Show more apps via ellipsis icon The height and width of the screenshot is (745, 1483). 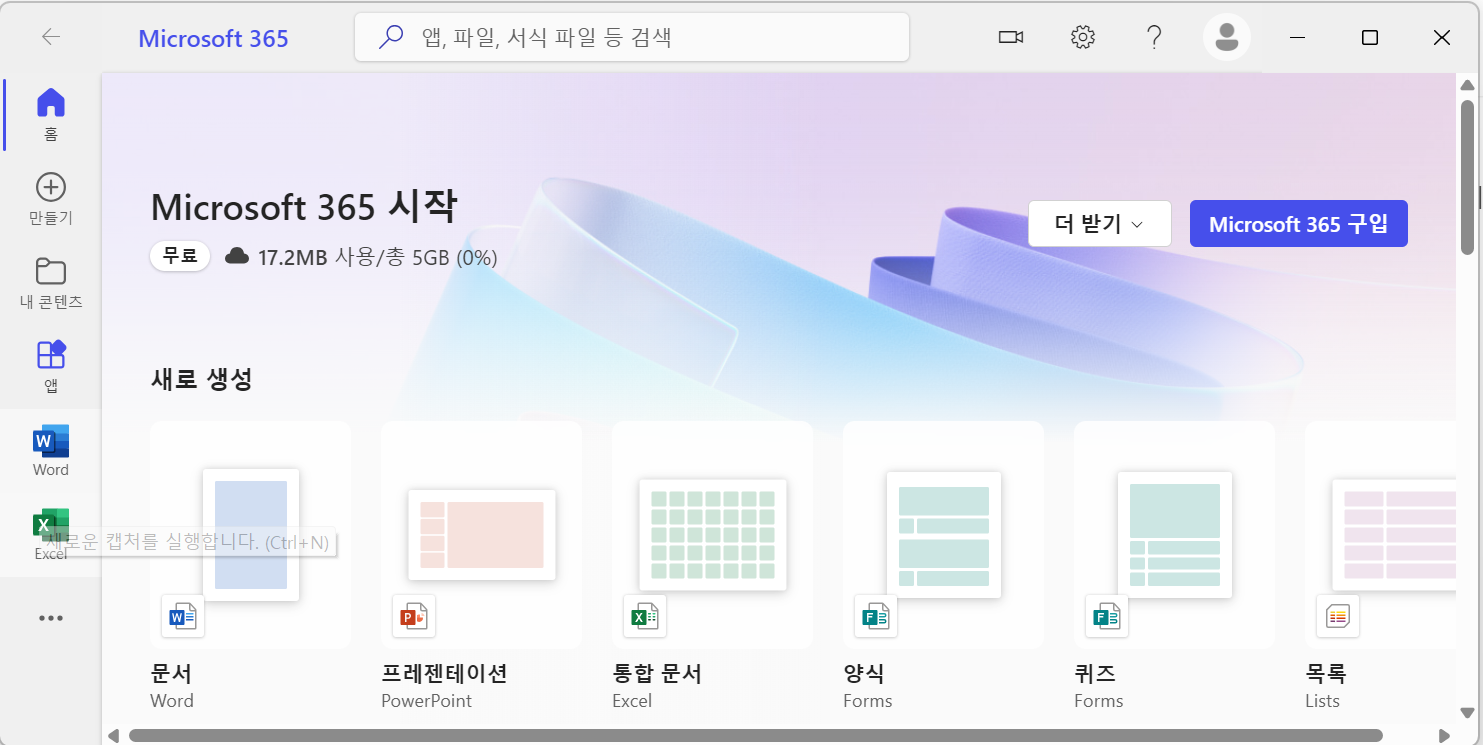point(50,618)
